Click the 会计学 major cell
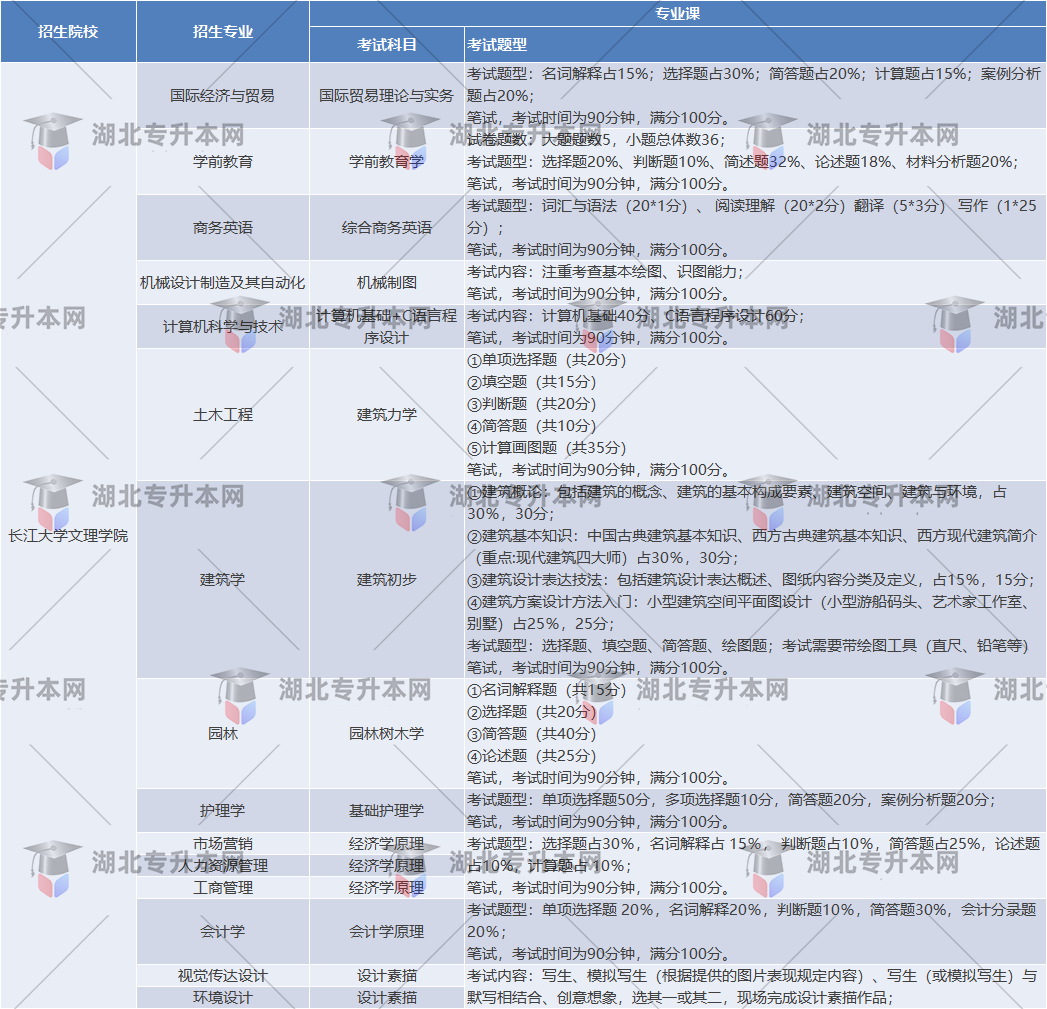Viewport: 1047px width, 1009px height. (223, 932)
